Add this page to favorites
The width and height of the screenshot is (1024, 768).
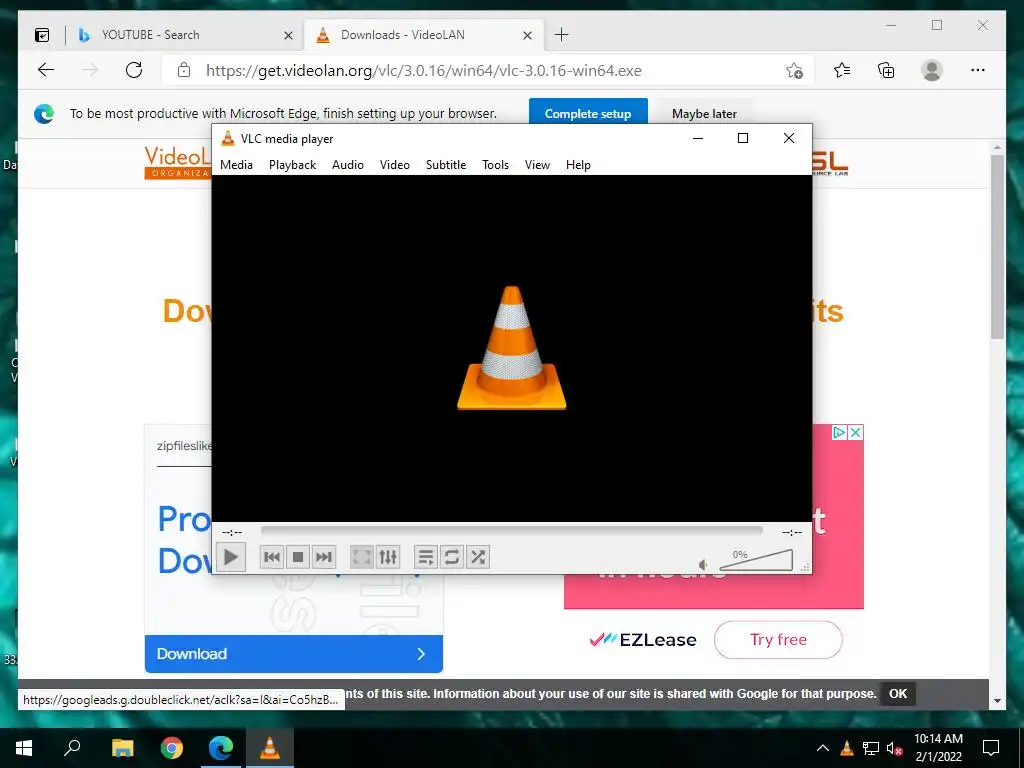pos(794,70)
